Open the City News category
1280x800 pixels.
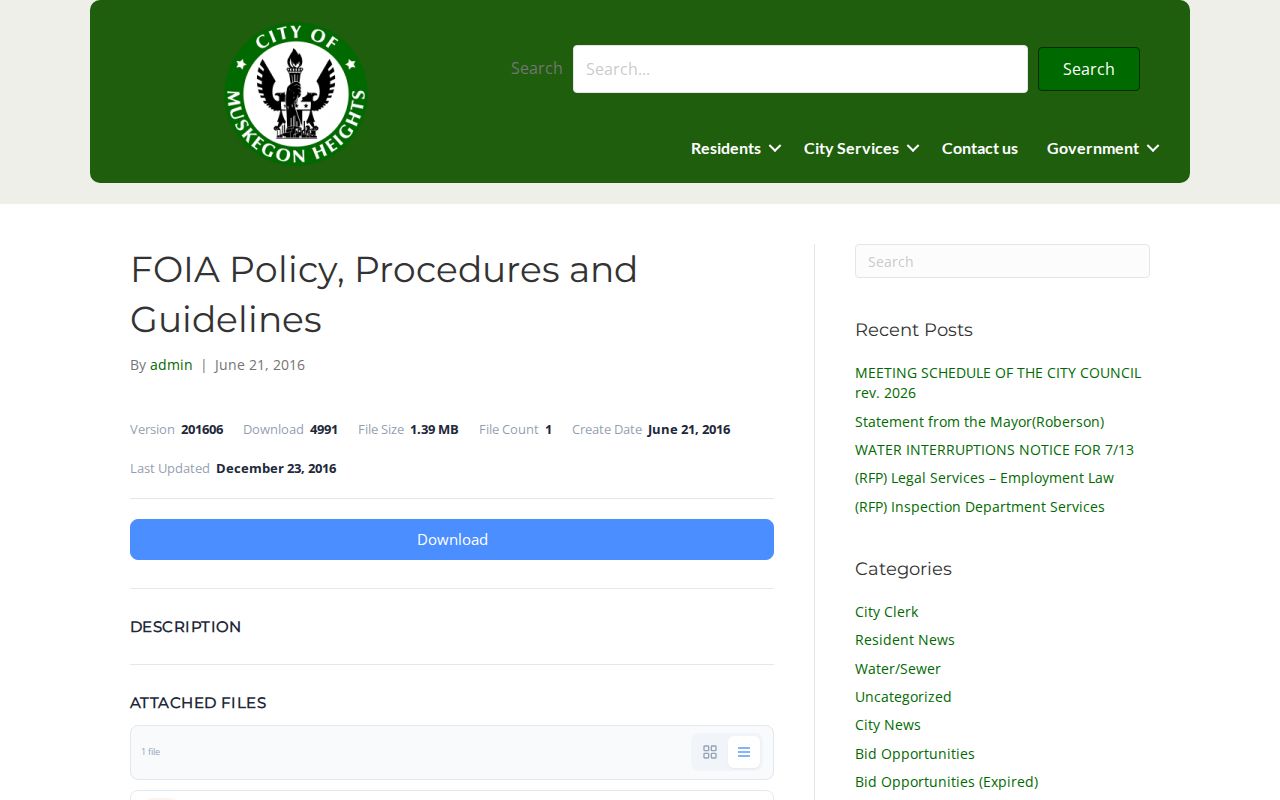coord(888,725)
